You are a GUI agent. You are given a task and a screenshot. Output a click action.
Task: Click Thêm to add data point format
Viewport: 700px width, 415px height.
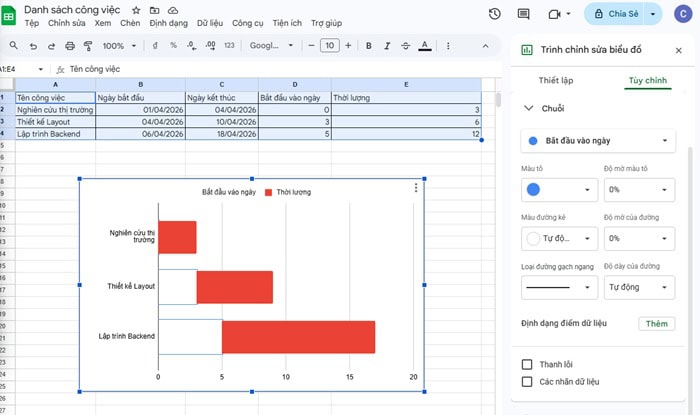click(x=656, y=324)
